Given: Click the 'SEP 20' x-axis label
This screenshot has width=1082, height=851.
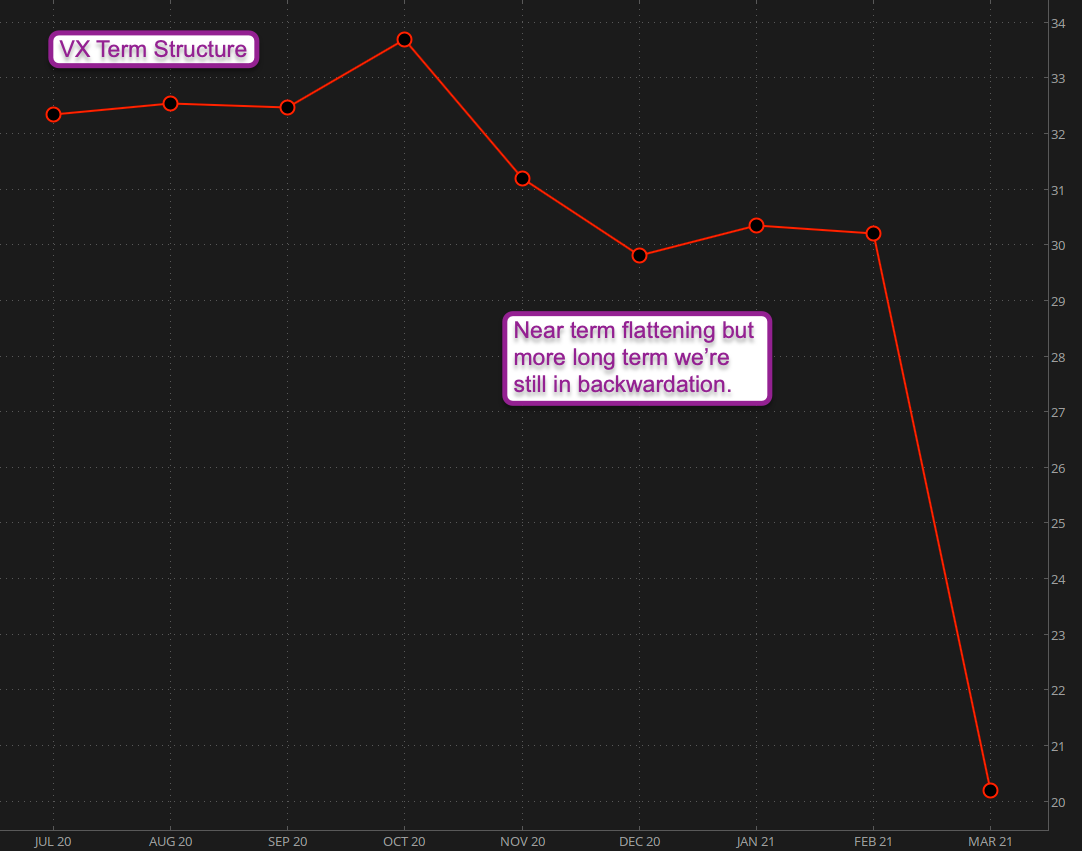Looking at the screenshot, I should 288,841.
